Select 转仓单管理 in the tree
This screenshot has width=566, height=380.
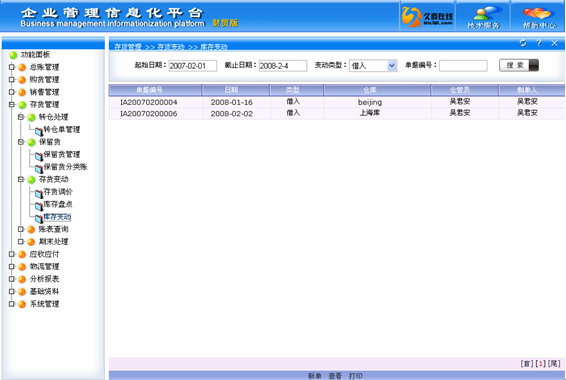(62, 130)
